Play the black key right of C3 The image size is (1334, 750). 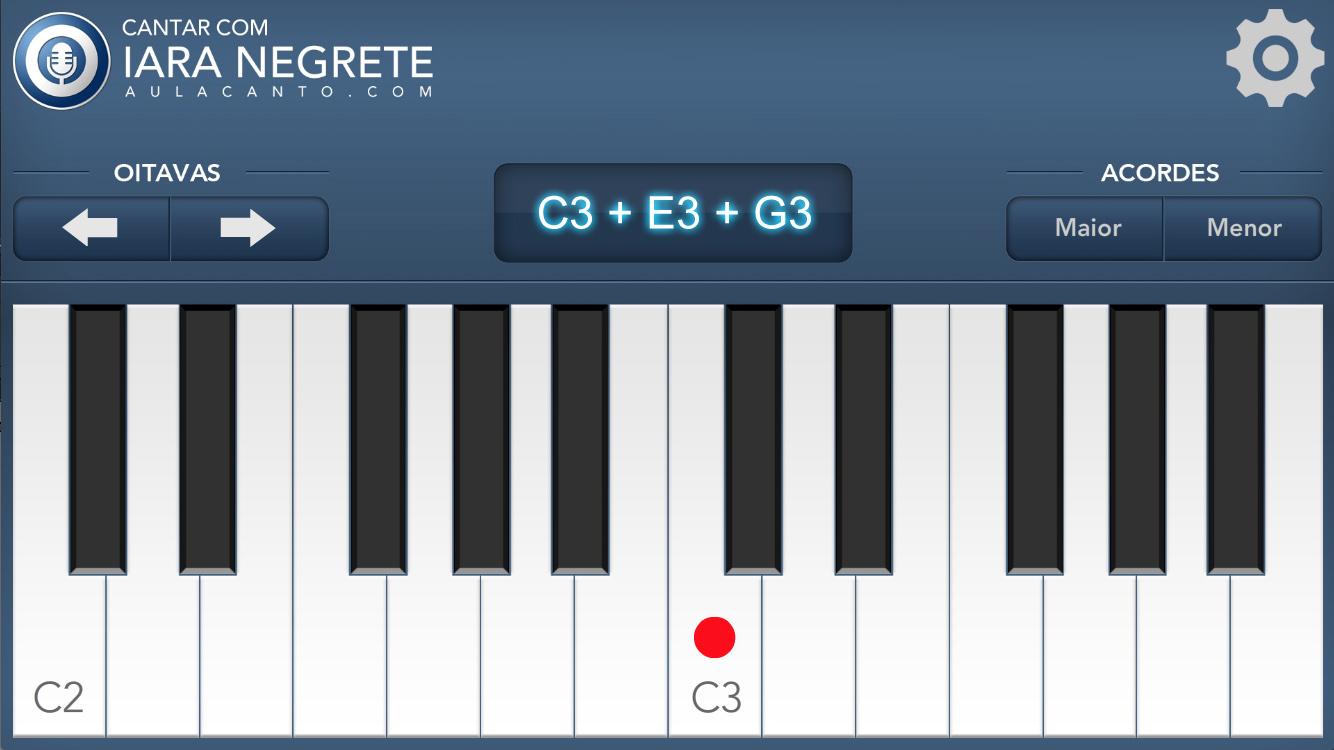[x=754, y=440]
